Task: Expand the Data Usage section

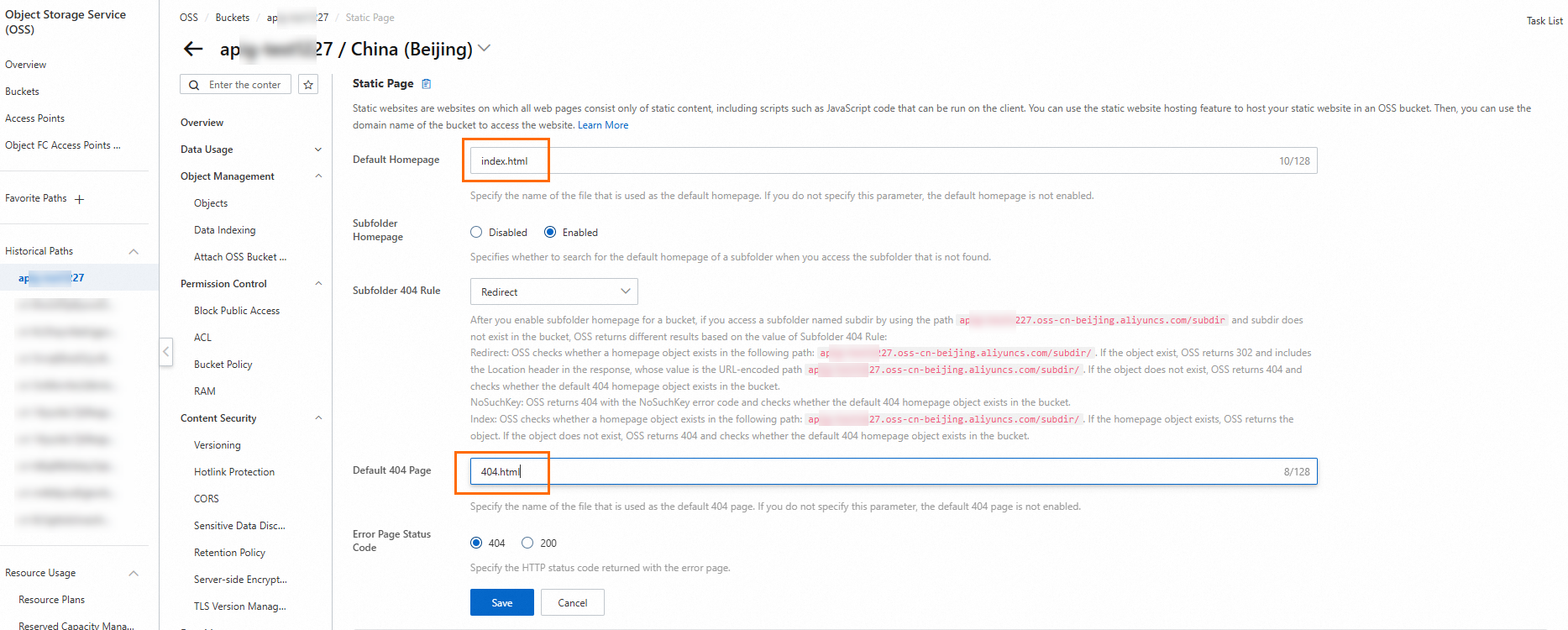Action: (318, 150)
